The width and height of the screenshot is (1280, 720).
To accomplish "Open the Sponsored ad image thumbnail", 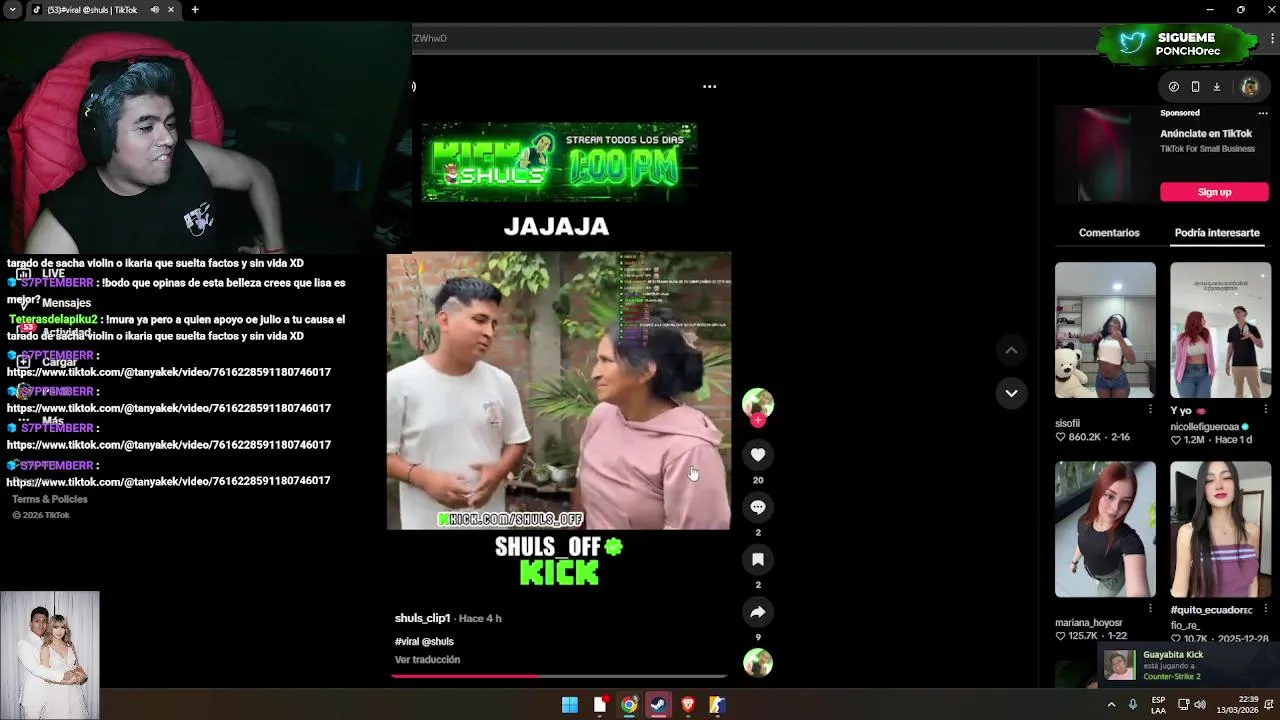I will click(x=1104, y=154).
